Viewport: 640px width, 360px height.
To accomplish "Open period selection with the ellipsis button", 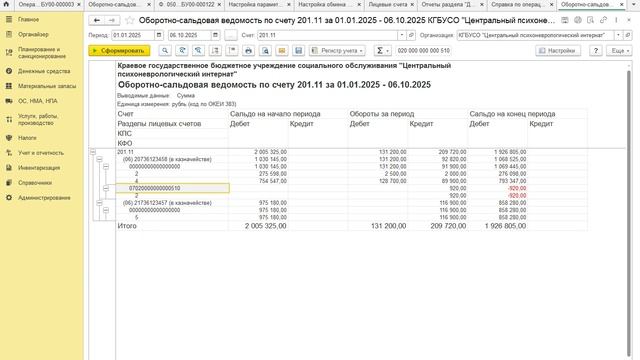I will pos(231,35).
